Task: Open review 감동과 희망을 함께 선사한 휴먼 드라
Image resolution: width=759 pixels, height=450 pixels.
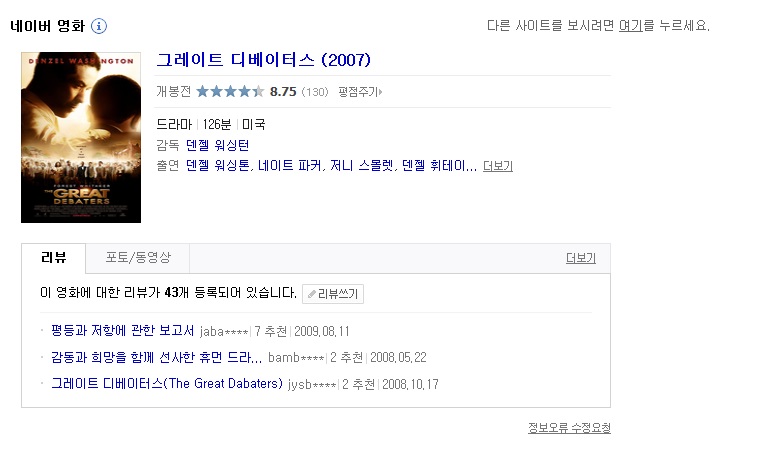Action: coord(156,358)
